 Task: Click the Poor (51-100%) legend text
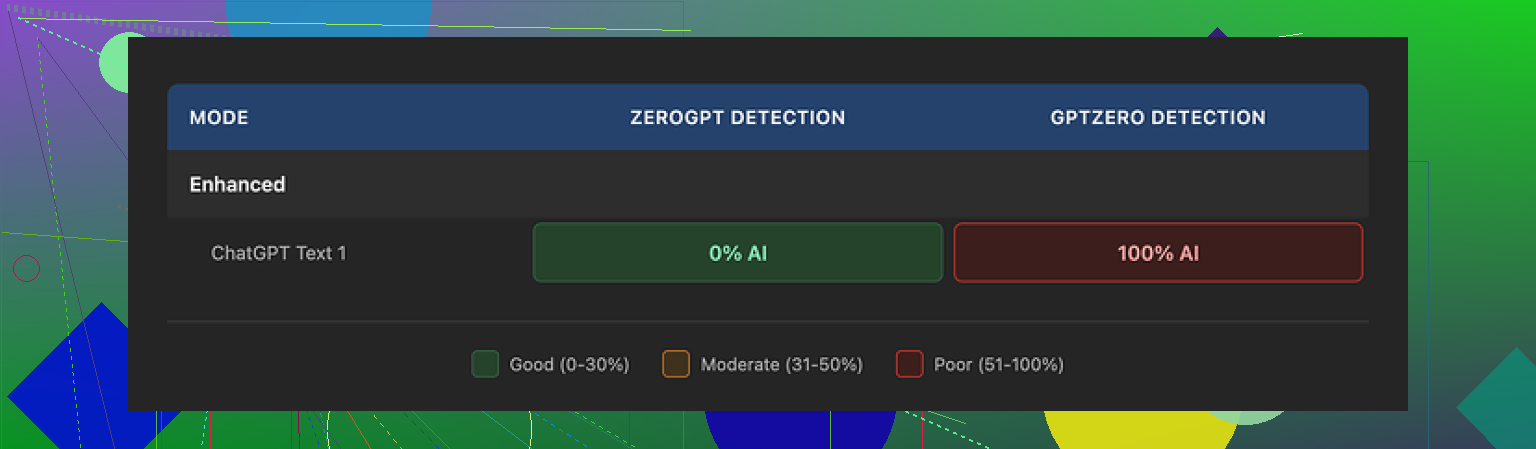998,365
